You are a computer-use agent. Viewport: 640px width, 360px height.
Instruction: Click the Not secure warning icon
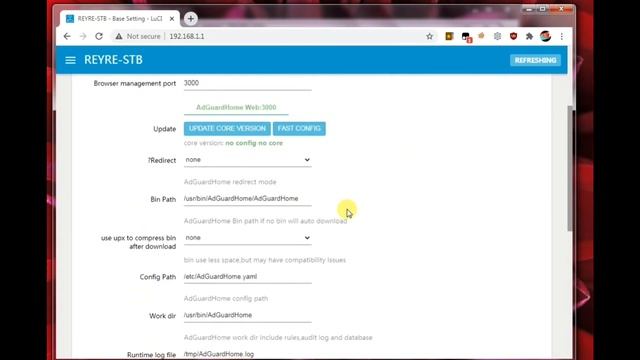[119, 36]
